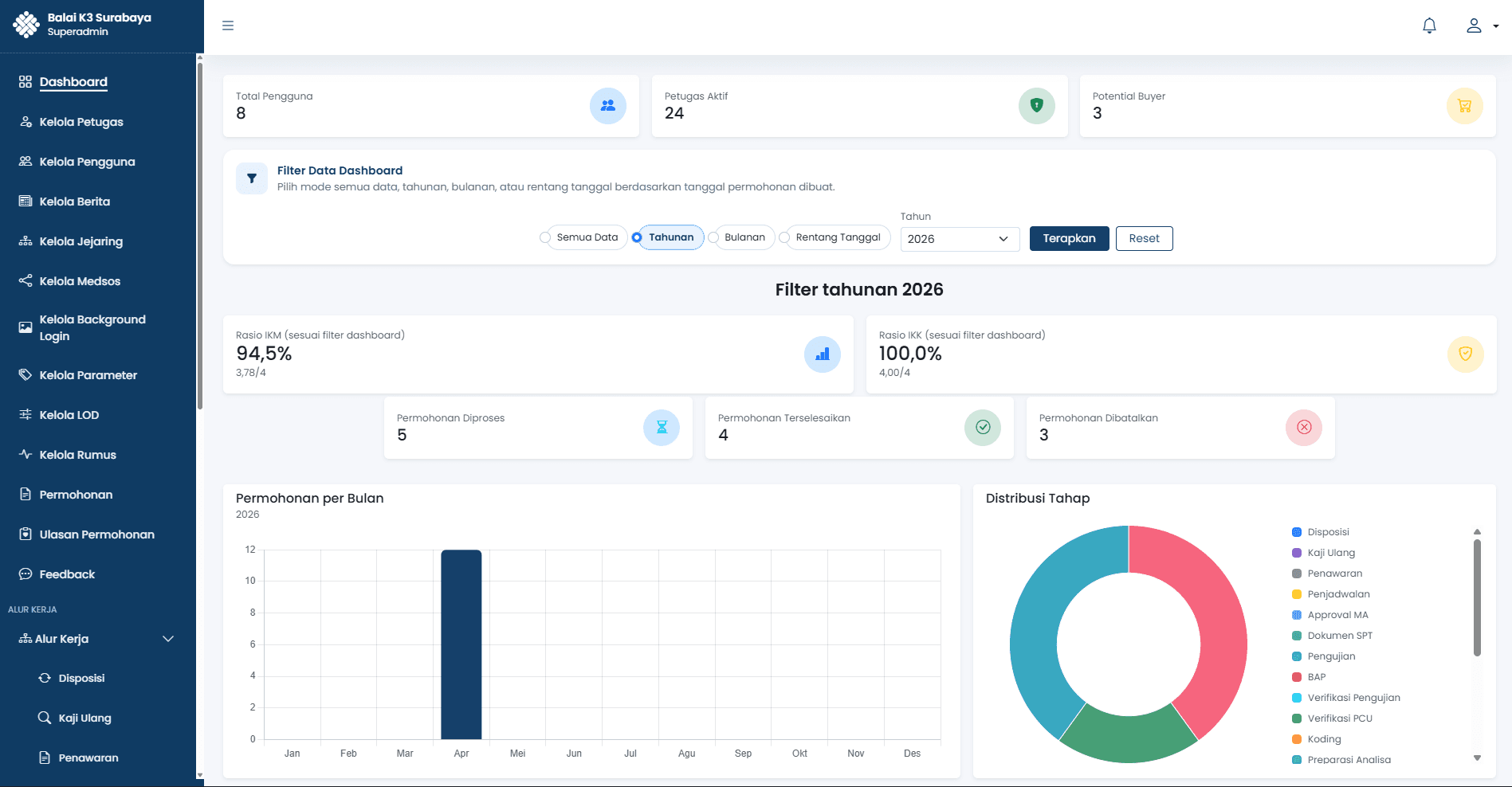Click the April bar in the chart

(461, 644)
